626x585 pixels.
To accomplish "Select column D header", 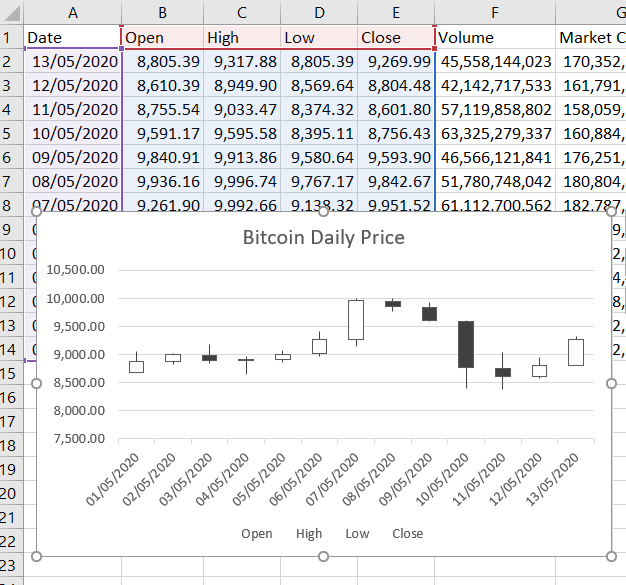I will (319, 13).
